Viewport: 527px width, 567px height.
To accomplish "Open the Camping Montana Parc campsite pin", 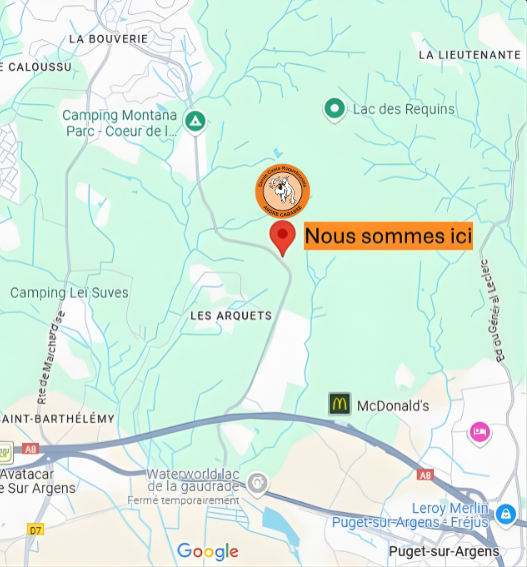I will tap(195, 122).
